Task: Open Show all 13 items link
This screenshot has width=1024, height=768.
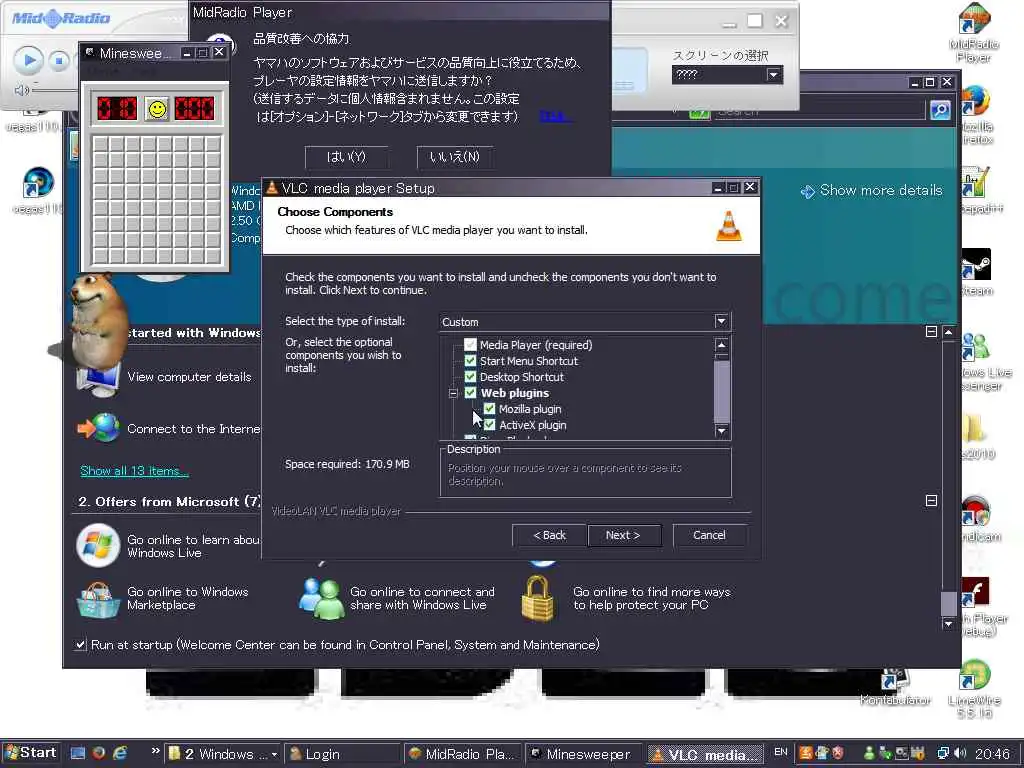Action: [135, 471]
